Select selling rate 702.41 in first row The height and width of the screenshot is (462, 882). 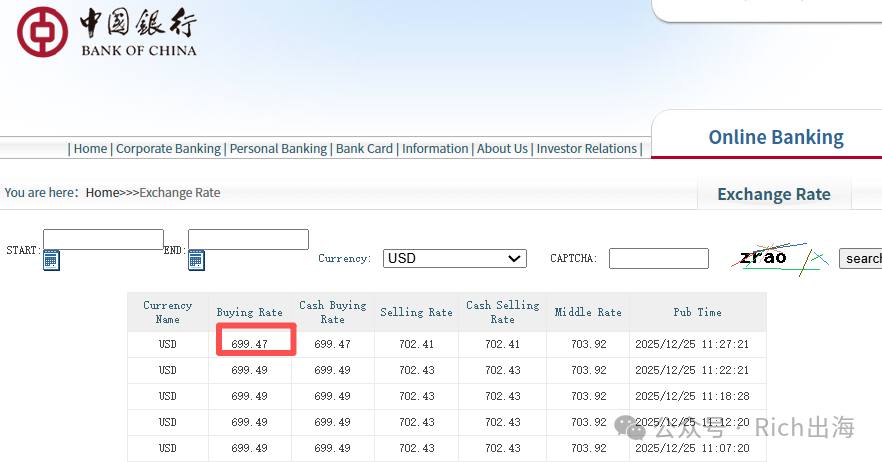pyautogui.click(x=417, y=344)
